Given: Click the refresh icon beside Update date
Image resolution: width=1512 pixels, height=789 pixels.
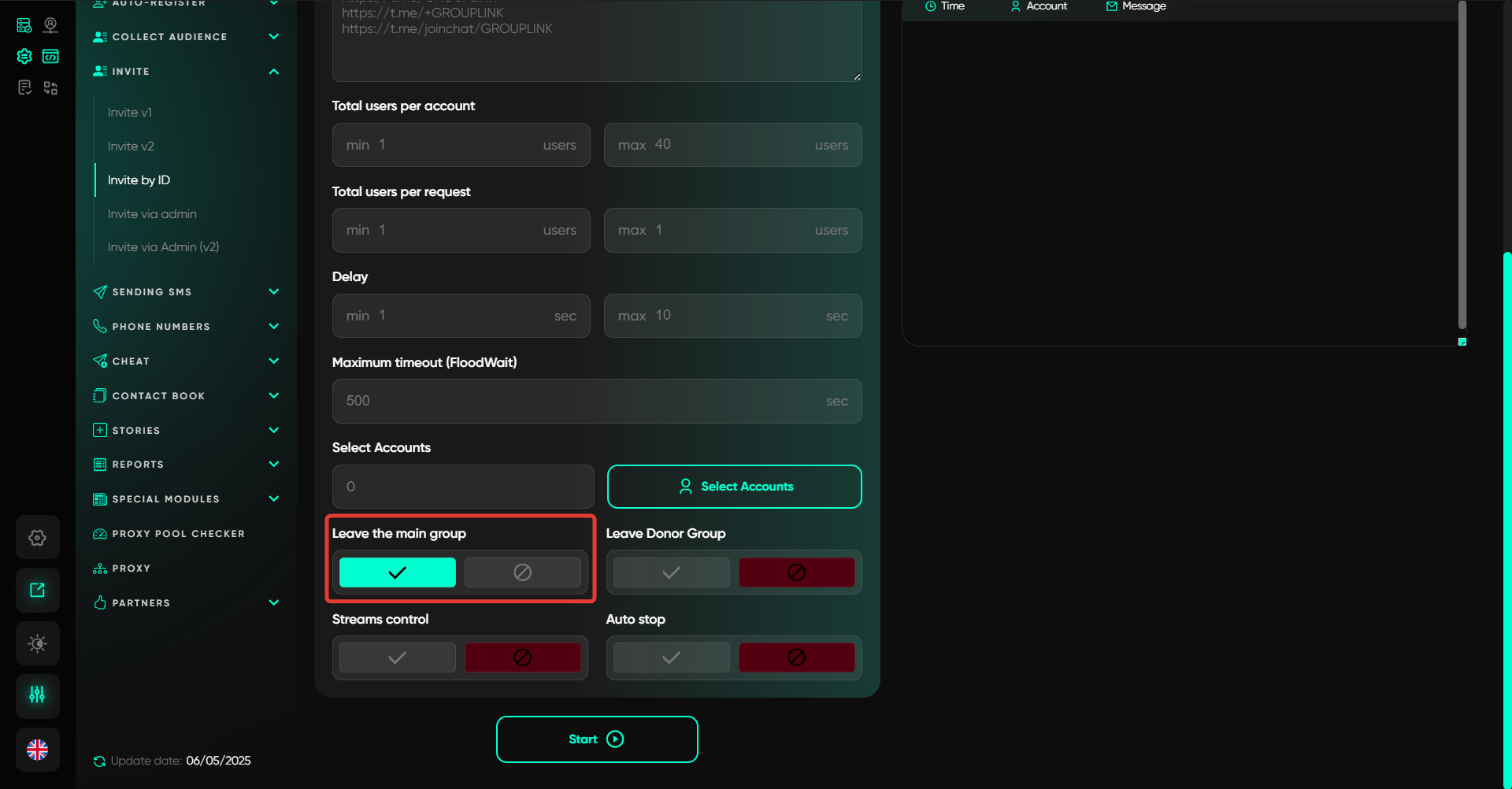Looking at the screenshot, I should tap(99, 761).
